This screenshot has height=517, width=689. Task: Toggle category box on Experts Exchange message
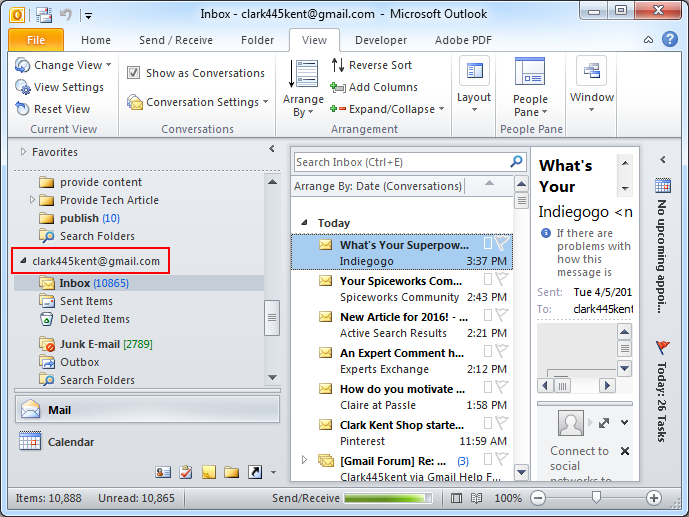pyautogui.click(x=488, y=351)
